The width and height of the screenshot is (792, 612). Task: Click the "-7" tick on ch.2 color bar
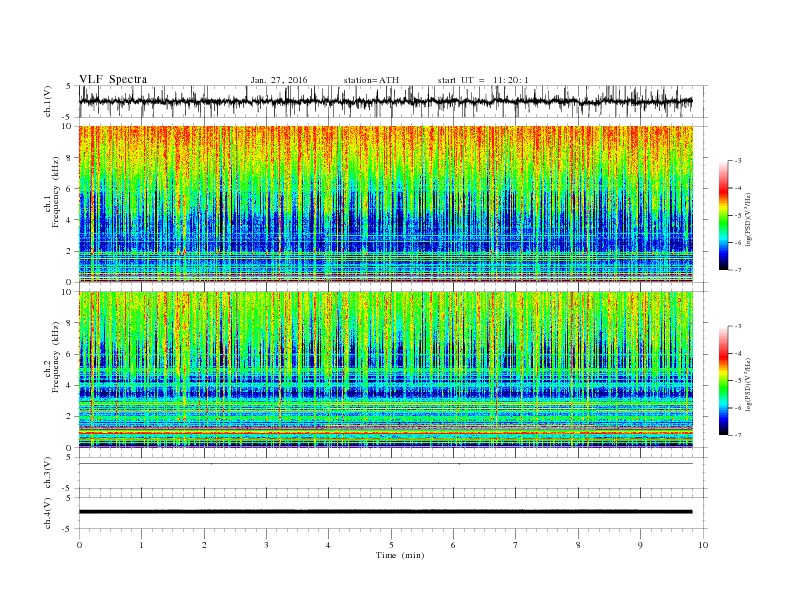(738, 435)
